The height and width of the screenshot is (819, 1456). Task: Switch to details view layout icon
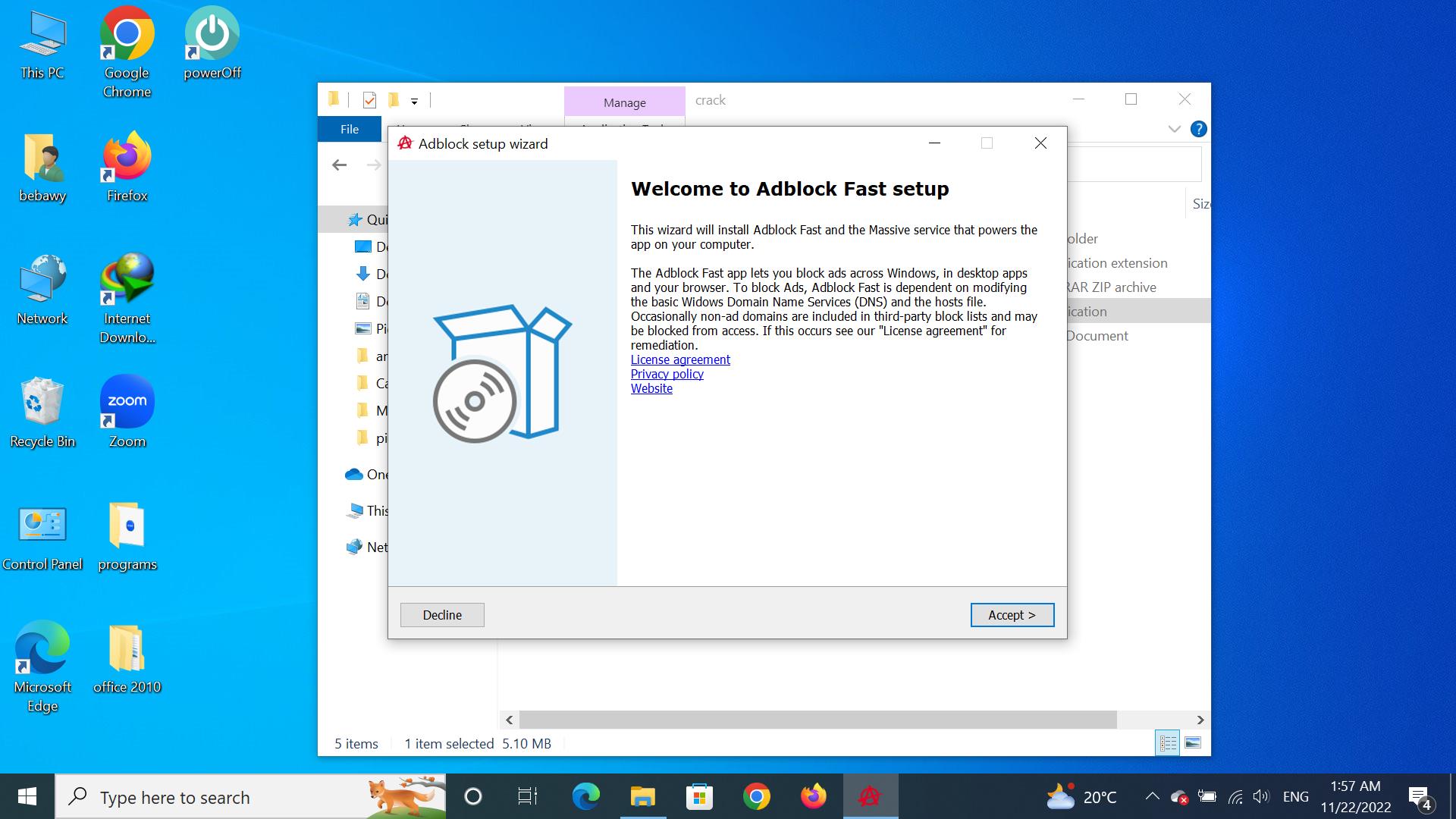click(x=1168, y=742)
